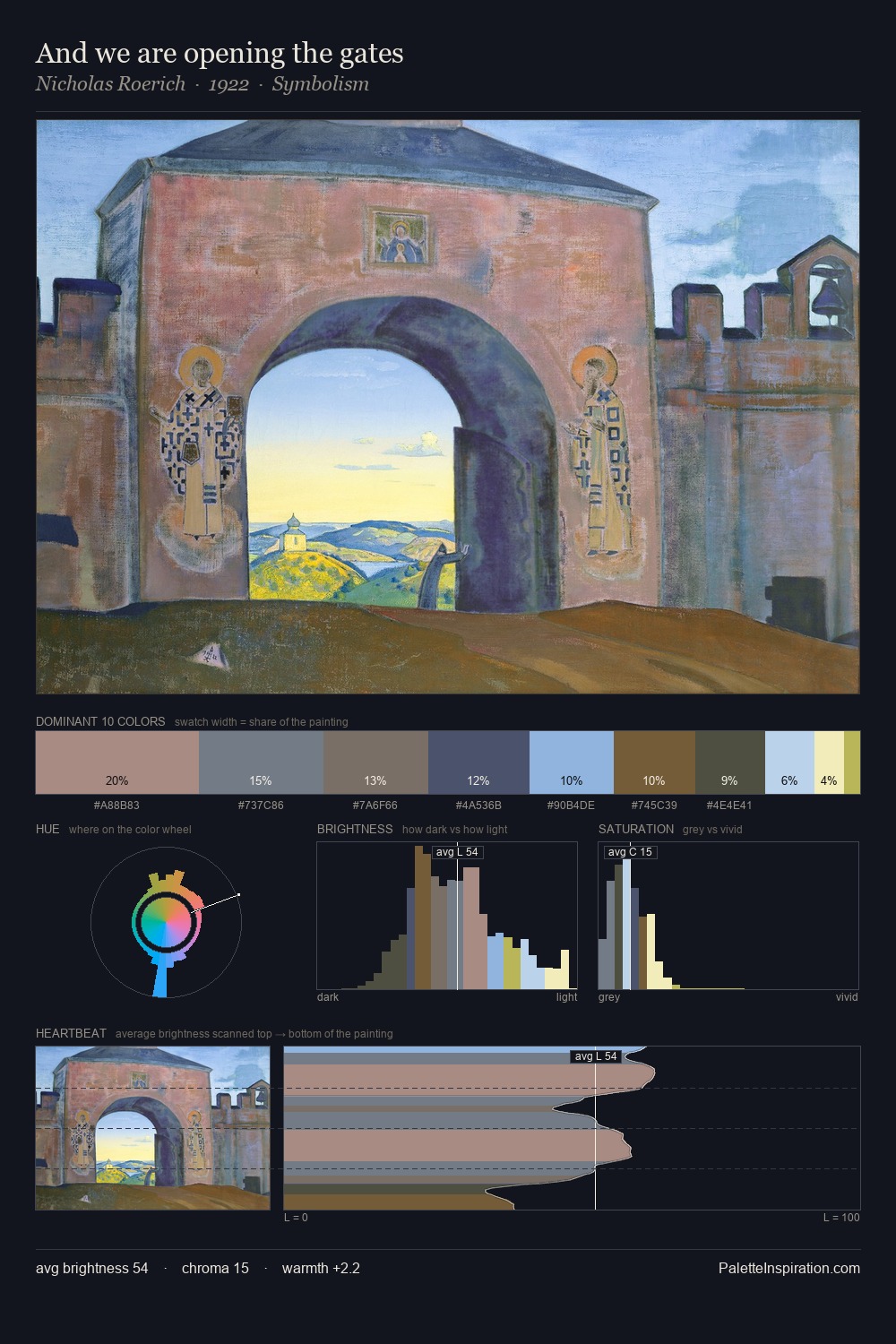Viewport: 896px width, 1344px height.
Task: Click the 'chroma 15' footer stat
Action: 215,1269
